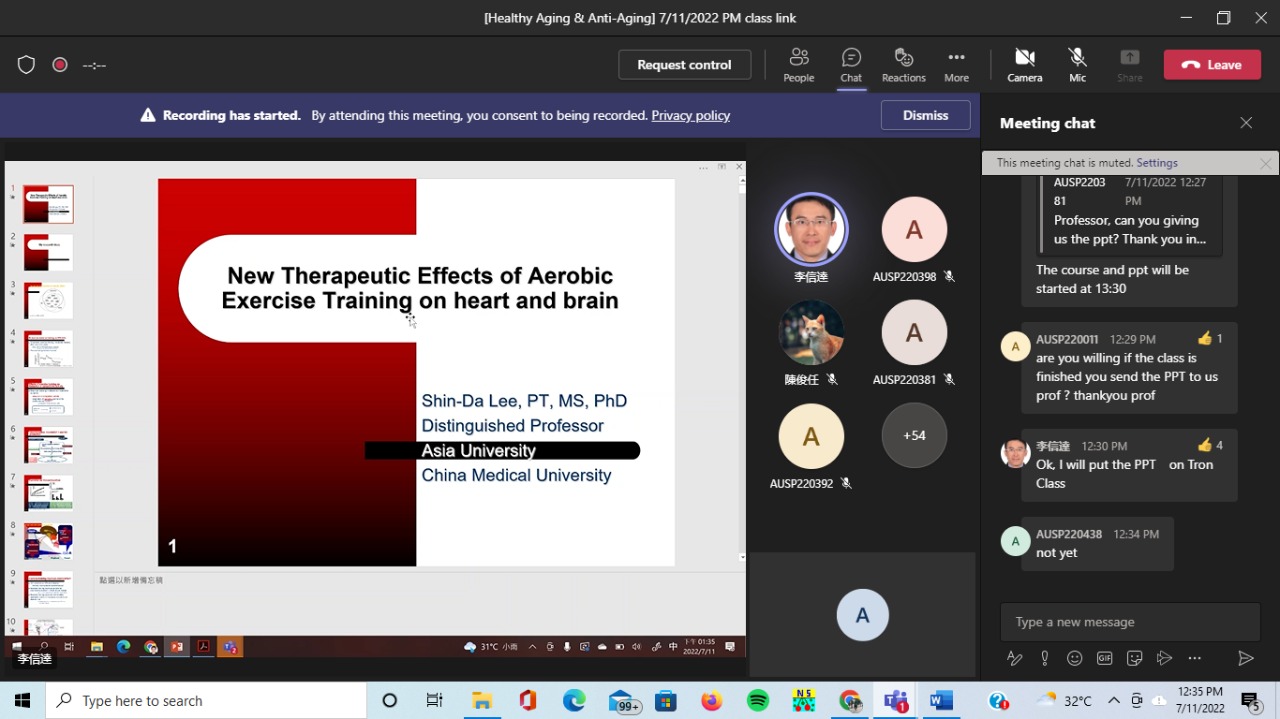
Task: Click the Request control button
Action: [x=684, y=65]
